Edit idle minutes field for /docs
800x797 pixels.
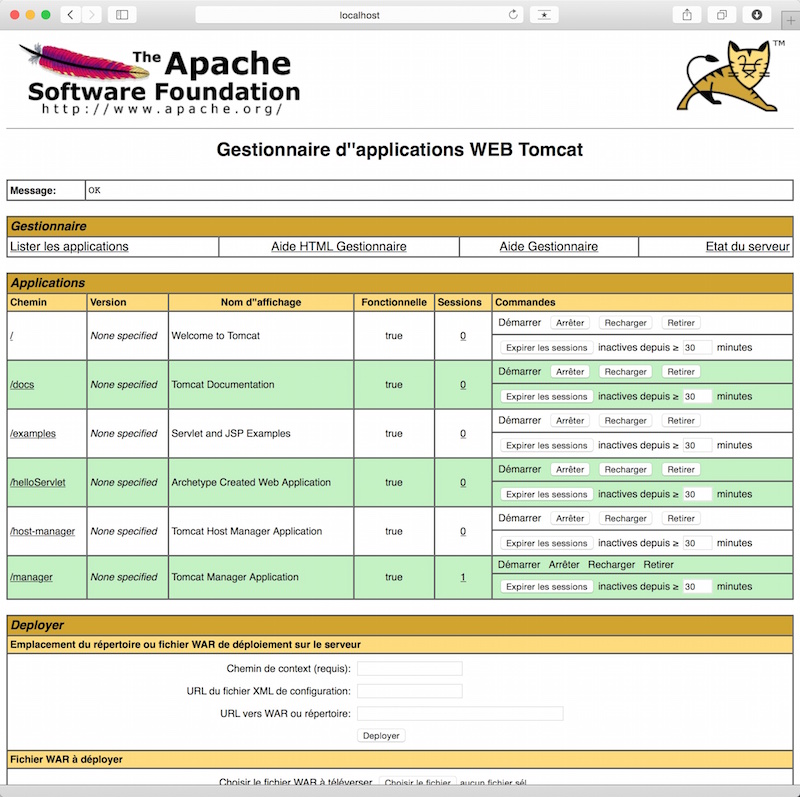[x=697, y=397]
